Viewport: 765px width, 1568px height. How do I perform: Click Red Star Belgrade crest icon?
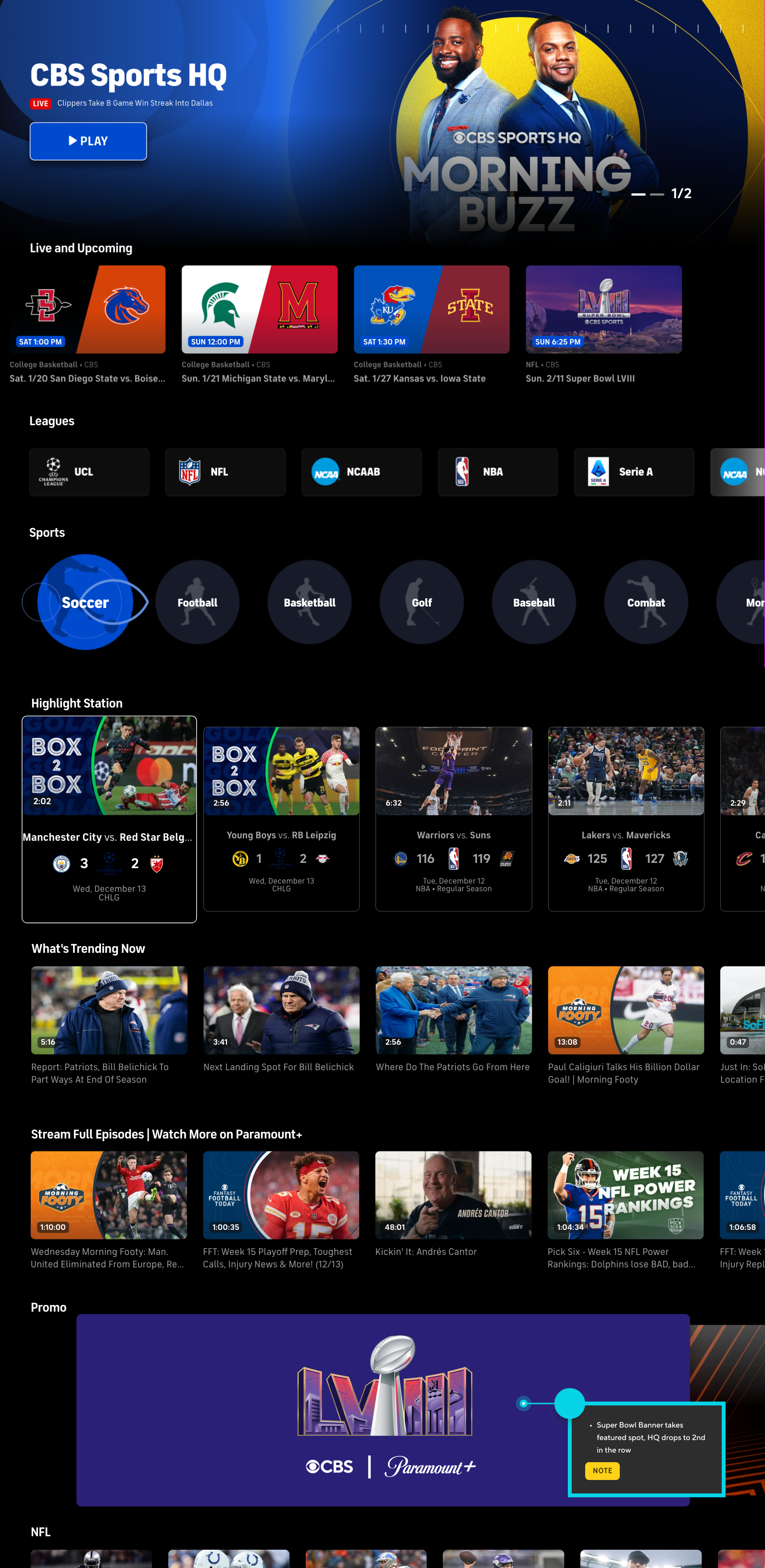pos(156,864)
